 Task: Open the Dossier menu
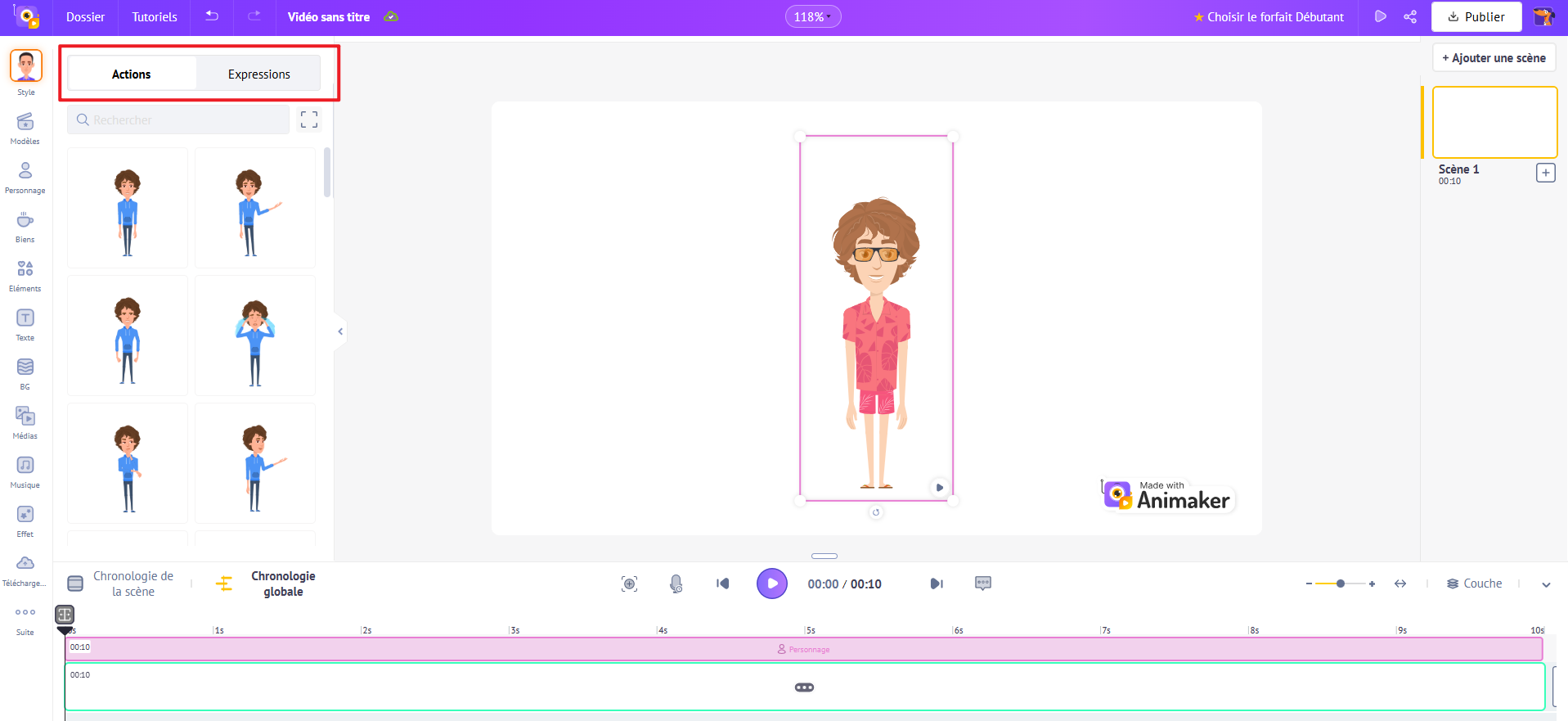[x=85, y=16]
